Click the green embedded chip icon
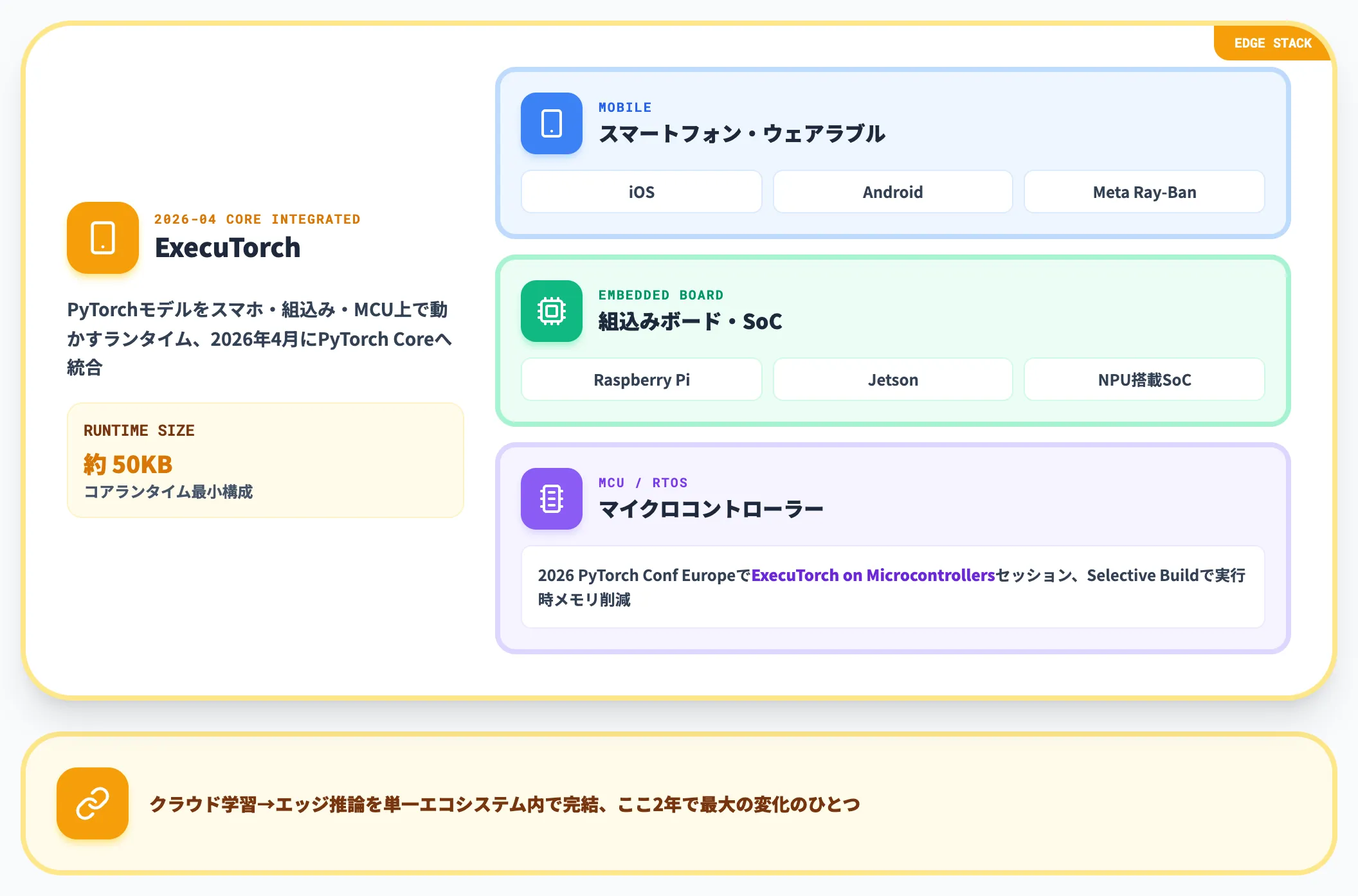This screenshot has height=896, width=1358. click(552, 311)
